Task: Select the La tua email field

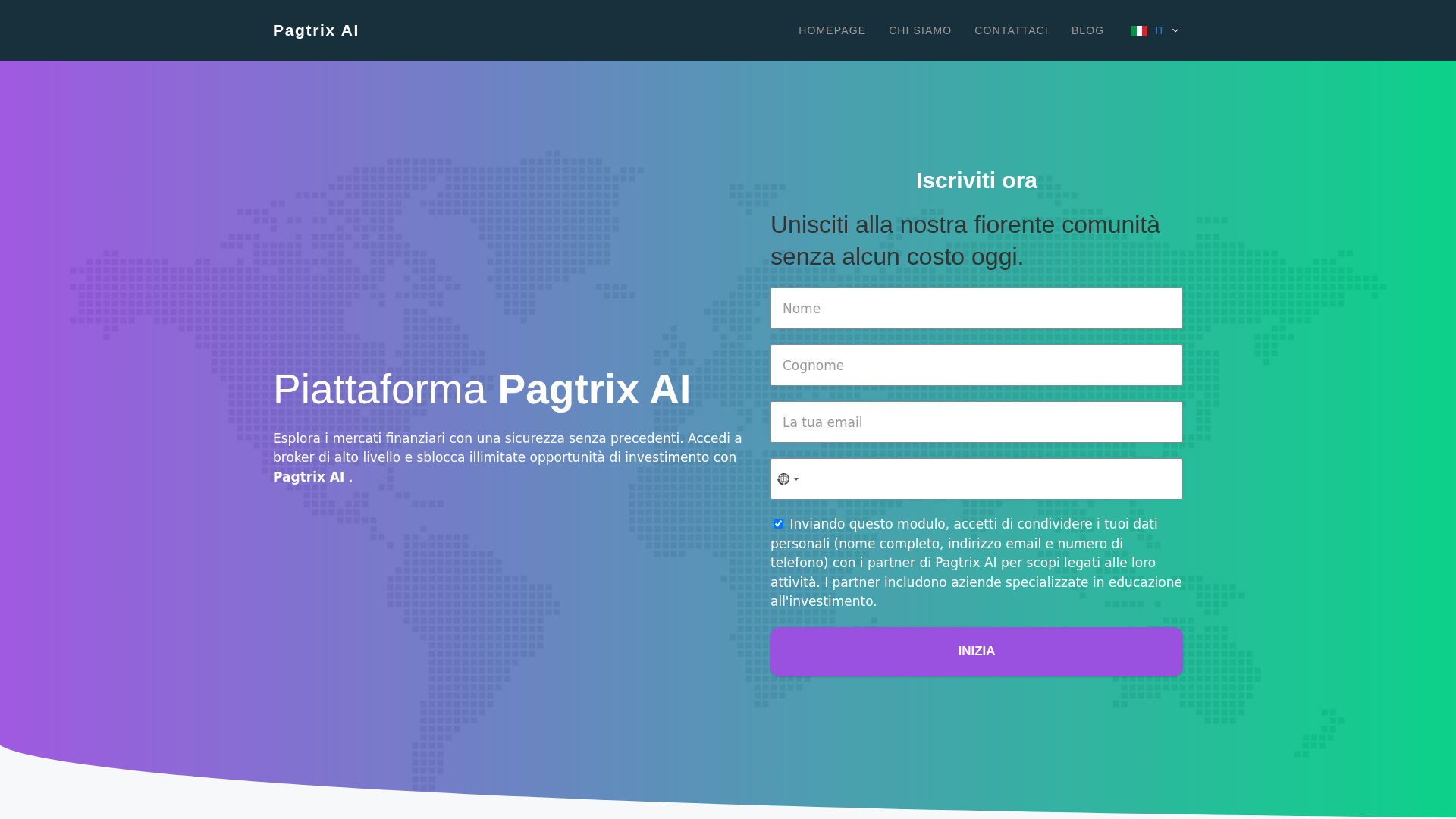Action: (976, 422)
